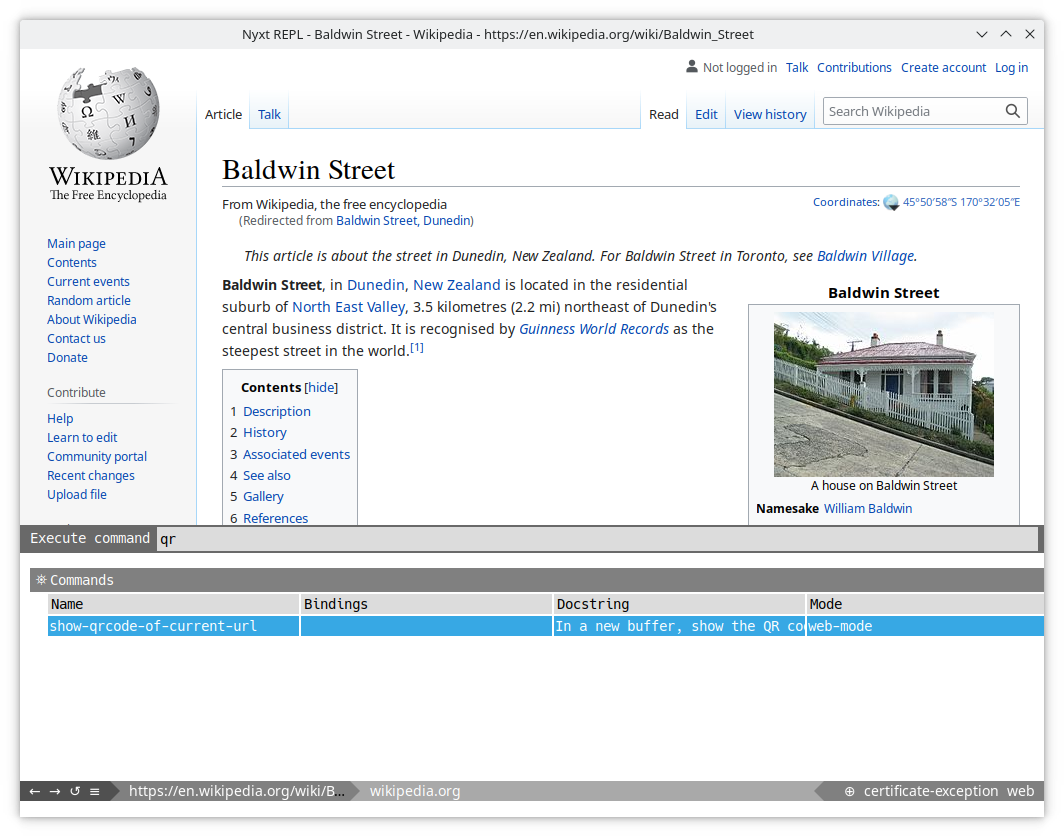Focus the Execute command prompt input
Viewport: 1064px width, 837px height.
tap(597, 539)
